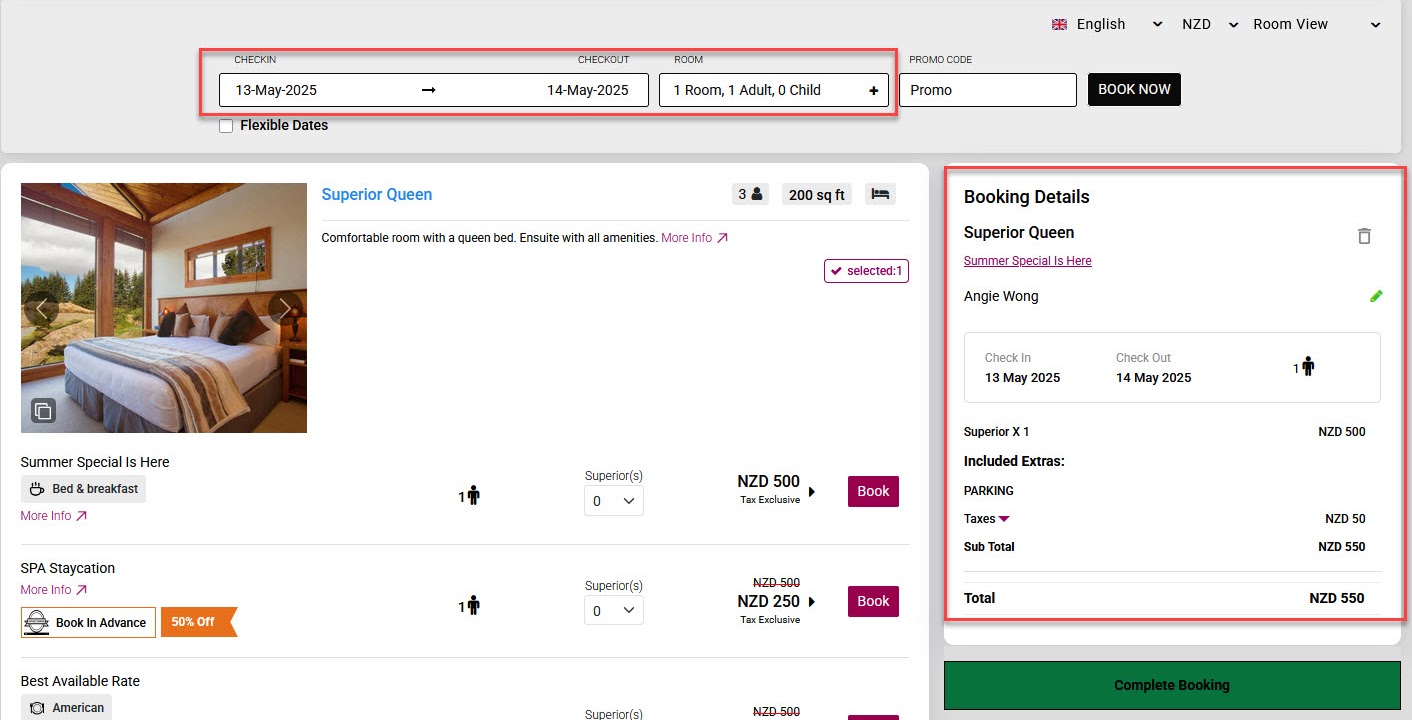The width and height of the screenshot is (1412, 720).
Task: Open the NZD currency dropdown
Action: (1209, 24)
